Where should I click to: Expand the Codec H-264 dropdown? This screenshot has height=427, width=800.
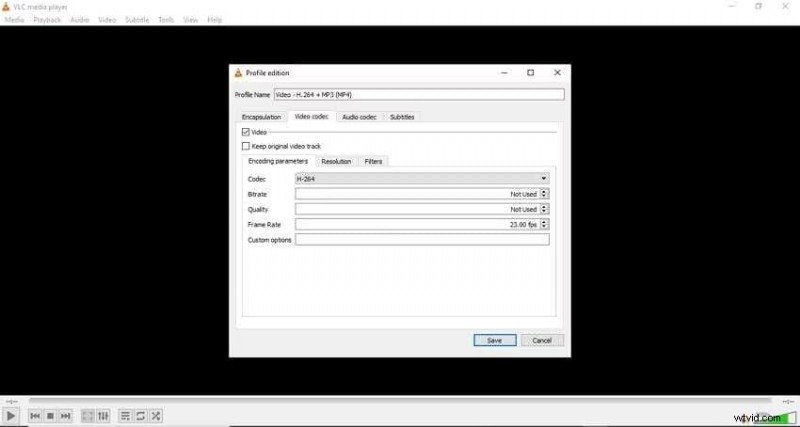click(421, 178)
